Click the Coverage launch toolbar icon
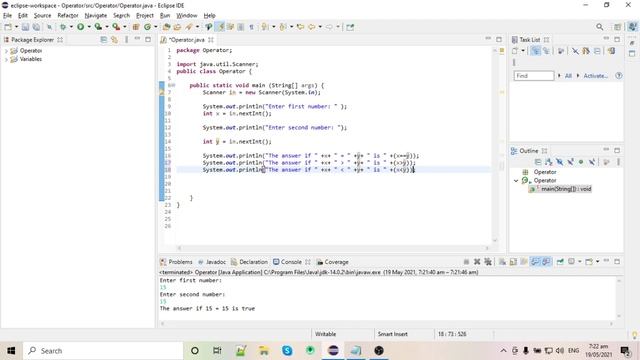Screen dimensions: 640x360 coord(98,27)
